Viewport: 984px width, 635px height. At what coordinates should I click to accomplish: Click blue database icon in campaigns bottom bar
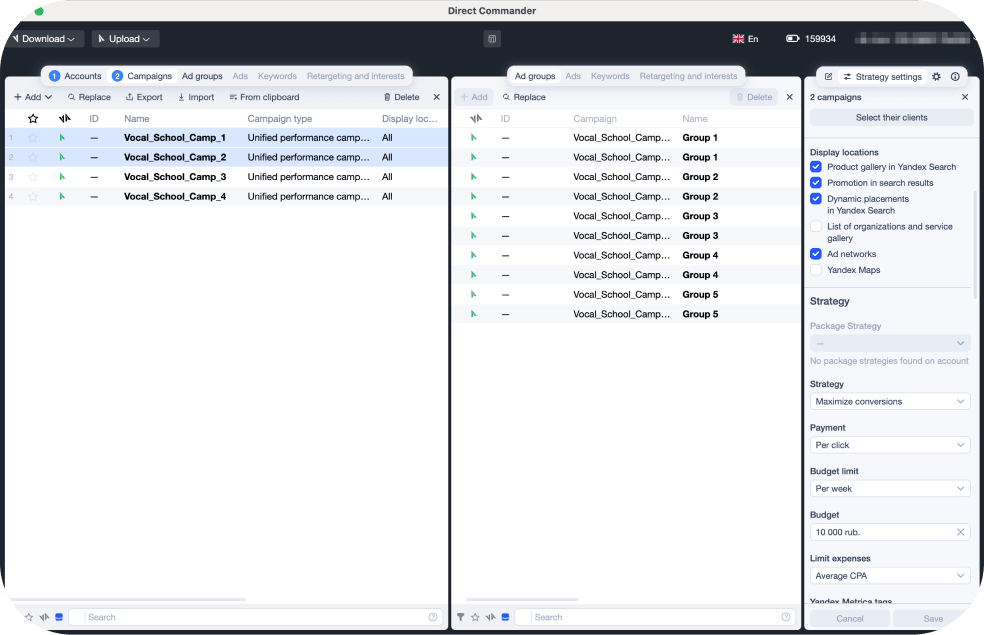[x=59, y=617]
